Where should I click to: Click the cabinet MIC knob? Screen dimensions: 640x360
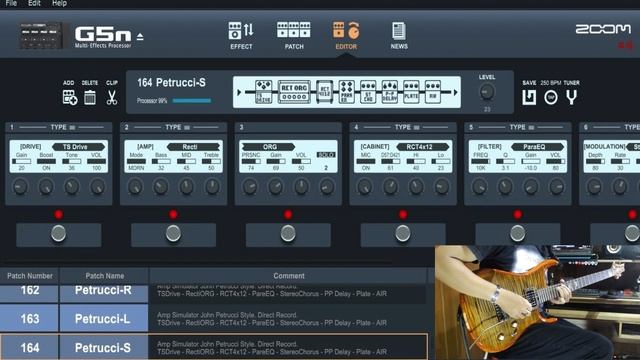point(364,187)
